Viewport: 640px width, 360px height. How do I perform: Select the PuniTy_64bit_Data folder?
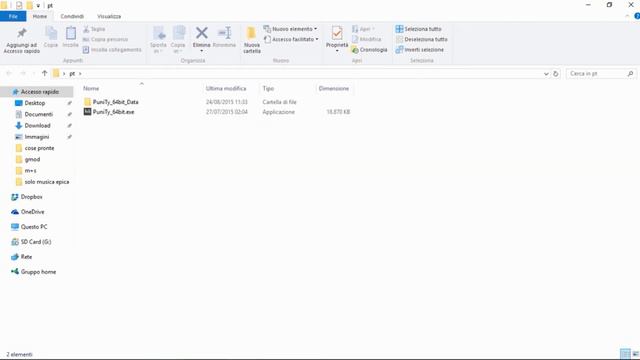pos(116,102)
